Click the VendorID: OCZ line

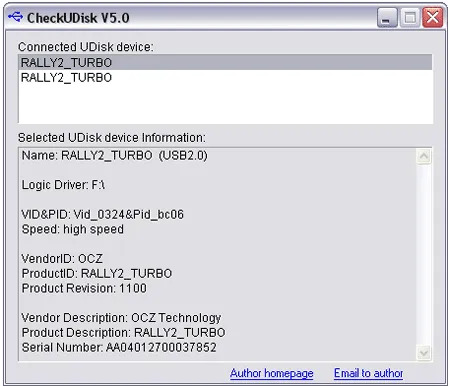pos(62,259)
